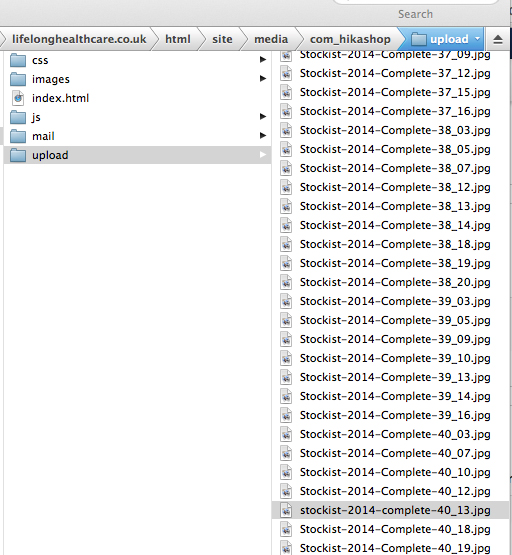
Task: Select the upload folder name in list
Action: (50, 155)
